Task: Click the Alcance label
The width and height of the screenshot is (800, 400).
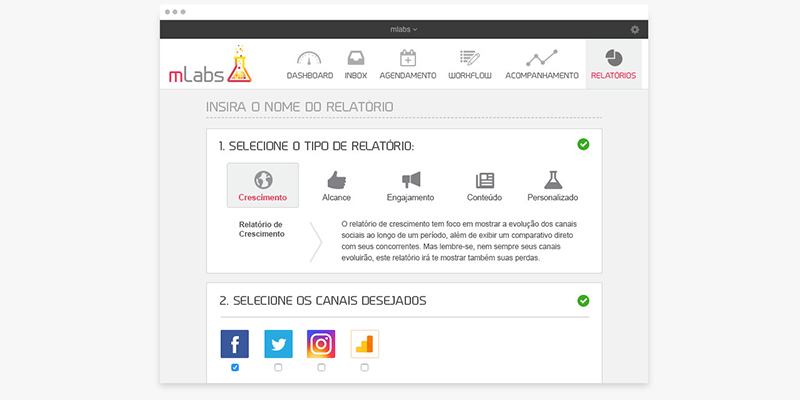Action: pos(337,197)
